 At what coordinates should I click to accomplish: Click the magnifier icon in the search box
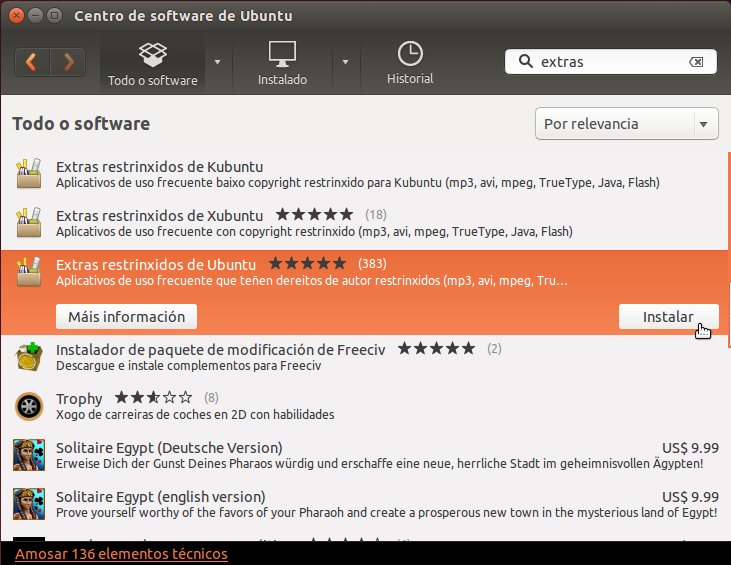pyautogui.click(x=525, y=61)
